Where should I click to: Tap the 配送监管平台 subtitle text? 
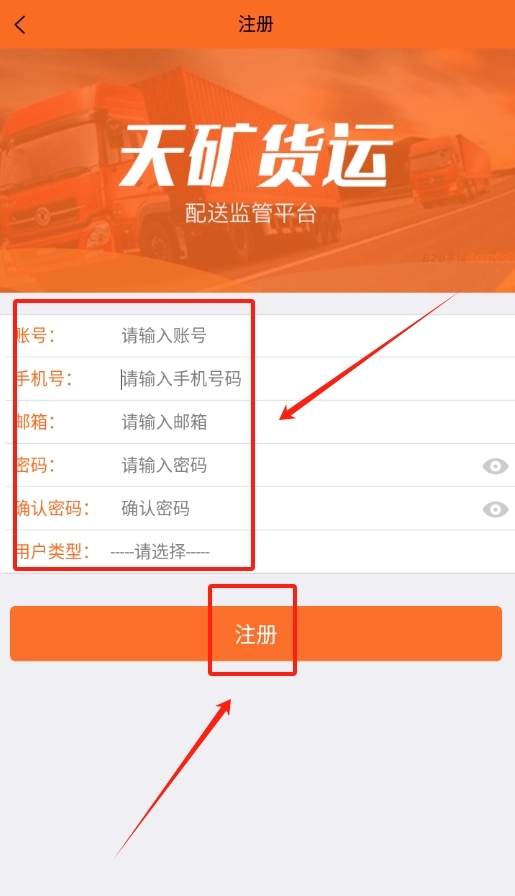251,213
